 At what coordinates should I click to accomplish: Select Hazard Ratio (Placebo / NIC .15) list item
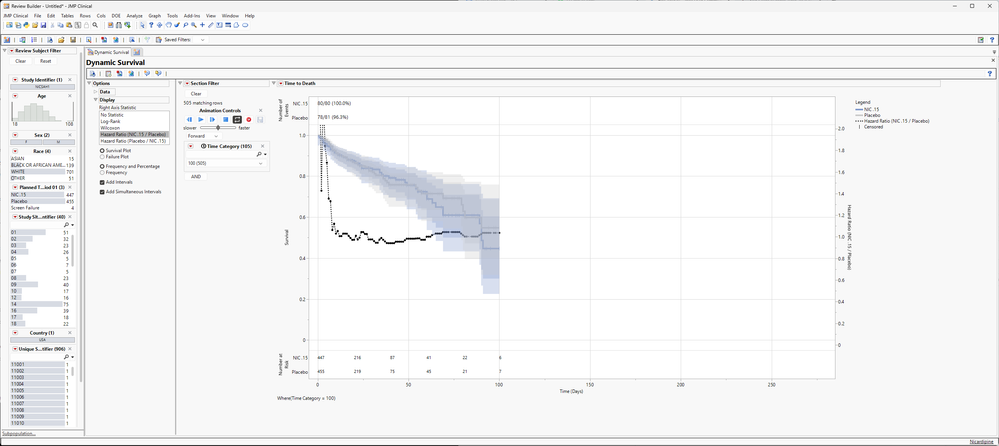pyautogui.click(x=133, y=141)
